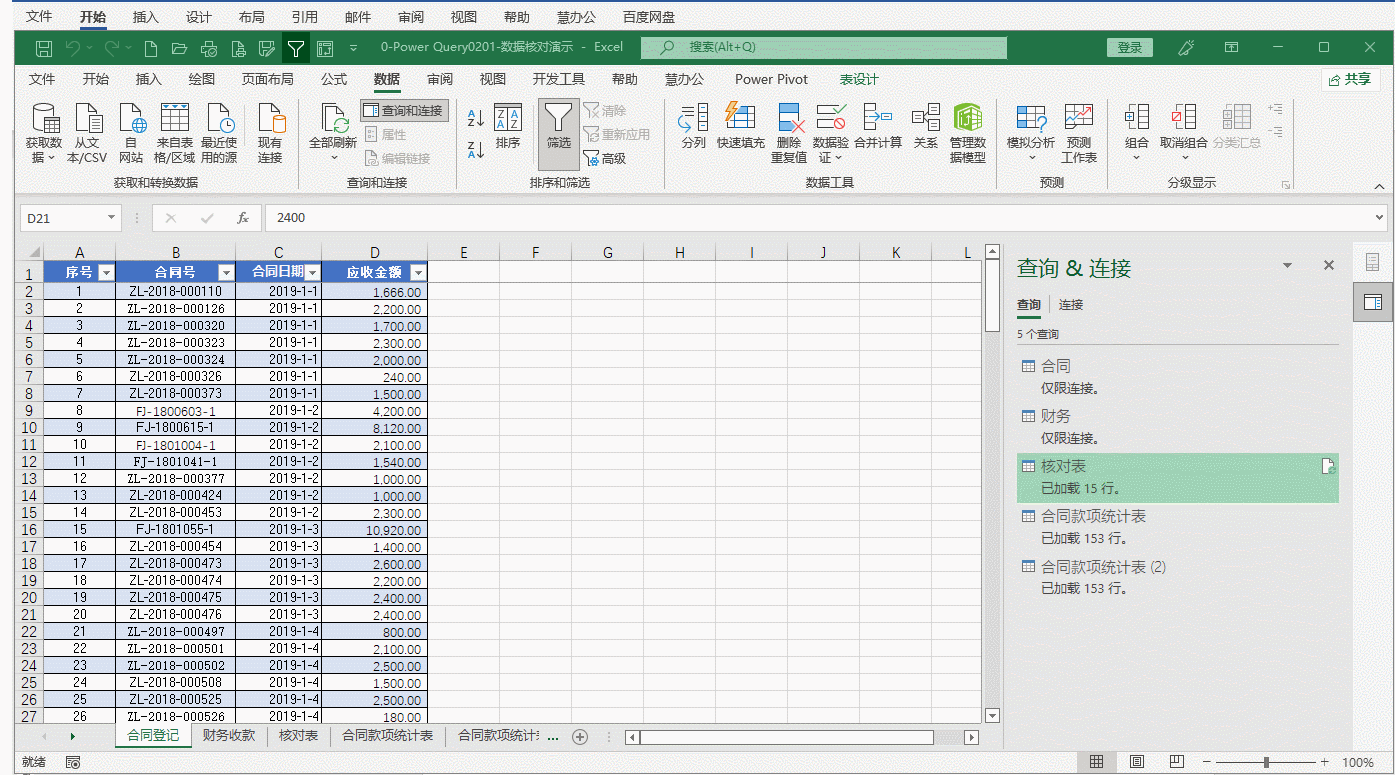Click 预测工作表 (Forecast Sheet)
This screenshot has height=775, width=1395.
(1079, 133)
